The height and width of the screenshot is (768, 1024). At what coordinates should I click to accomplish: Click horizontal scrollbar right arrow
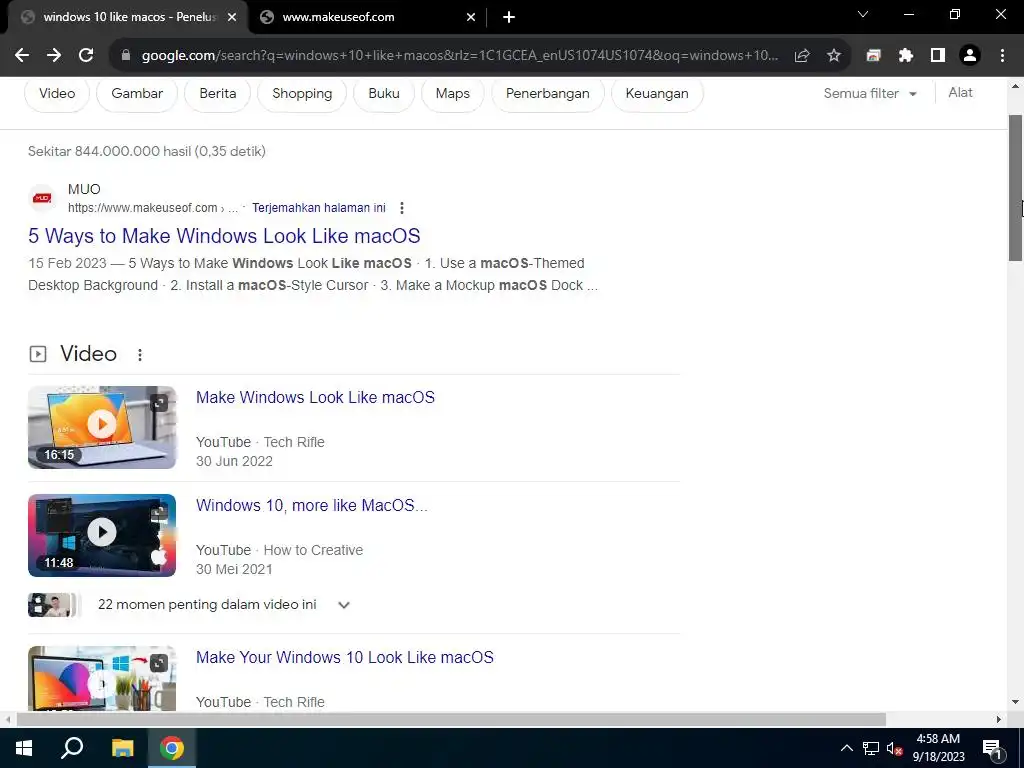(x=998, y=719)
